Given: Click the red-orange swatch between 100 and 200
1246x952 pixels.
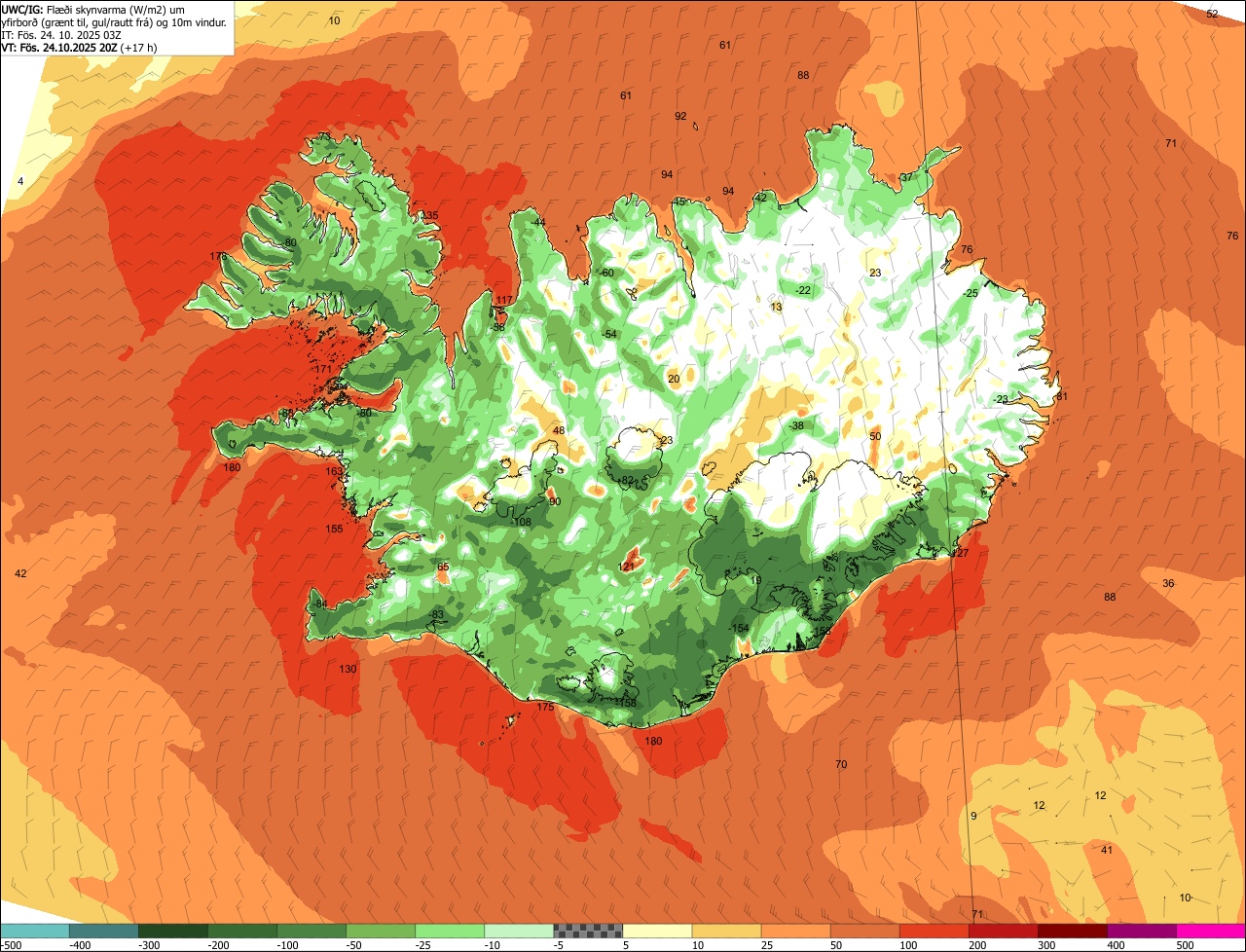Looking at the screenshot, I should [934, 931].
